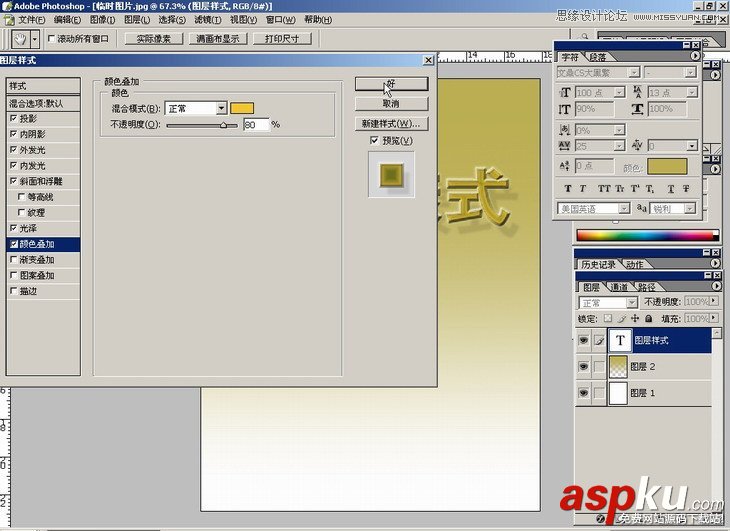Click the All Caps TT icon
The image size is (730, 531).
coord(604,188)
